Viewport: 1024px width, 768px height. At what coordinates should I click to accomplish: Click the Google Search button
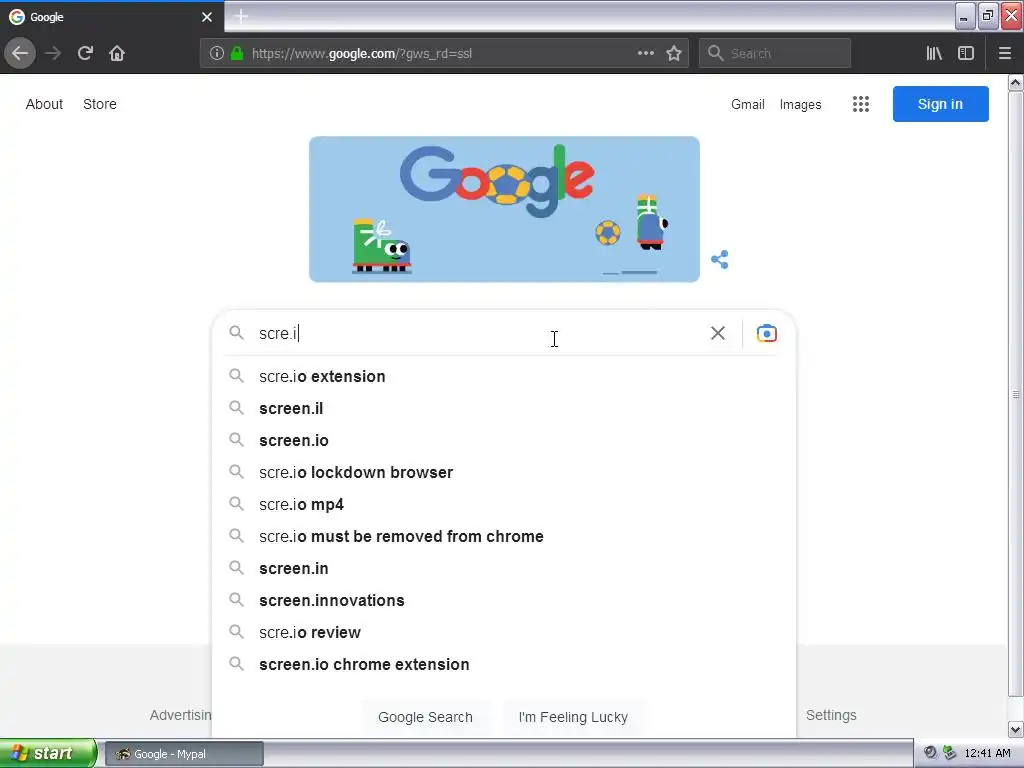click(425, 717)
